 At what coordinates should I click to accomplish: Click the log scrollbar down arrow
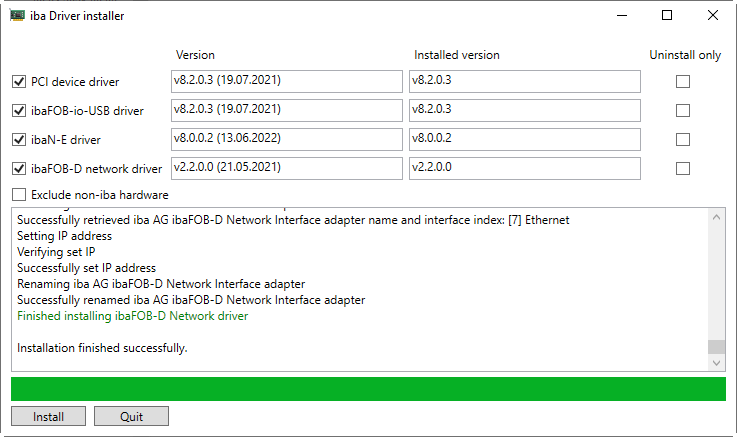pos(716,363)
